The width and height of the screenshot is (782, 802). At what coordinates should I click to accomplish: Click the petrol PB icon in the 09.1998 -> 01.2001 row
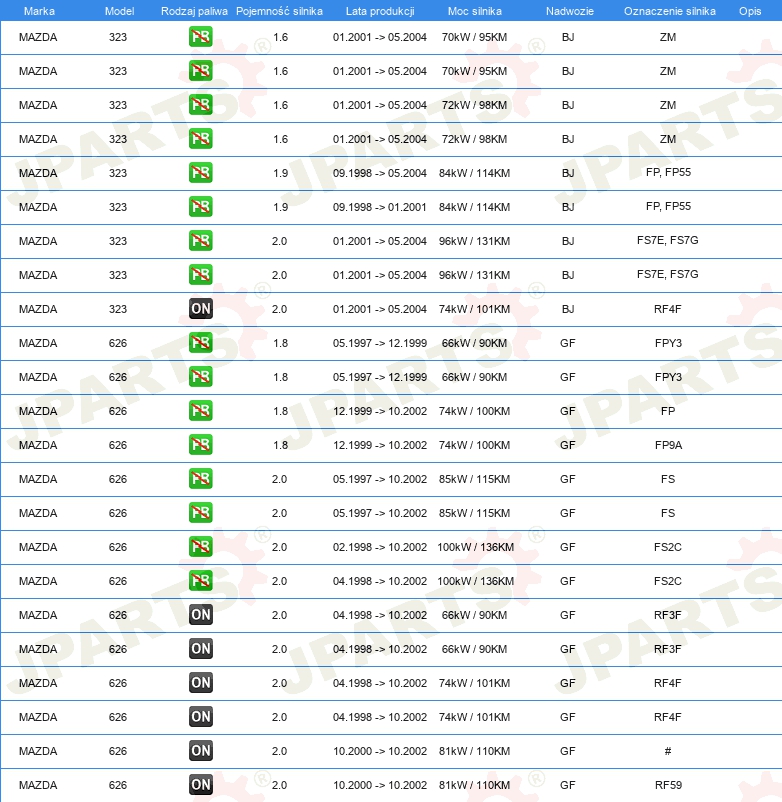[x=200, y=207]
